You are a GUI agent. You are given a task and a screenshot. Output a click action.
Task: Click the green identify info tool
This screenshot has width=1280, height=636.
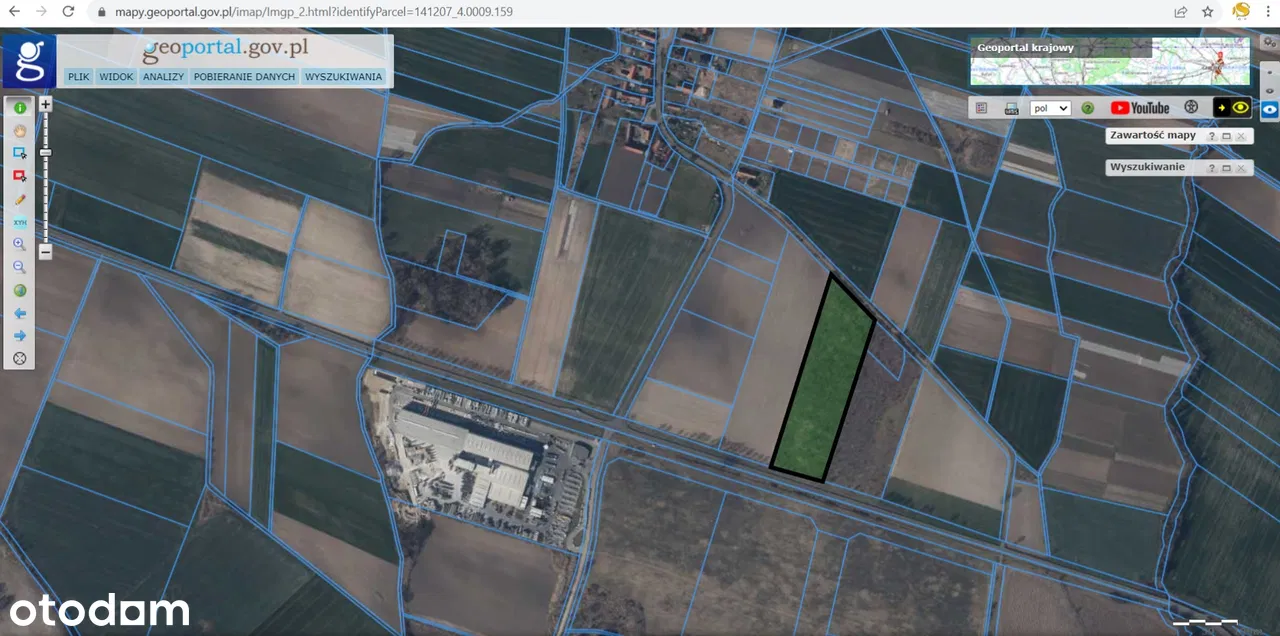coord(19,107)
